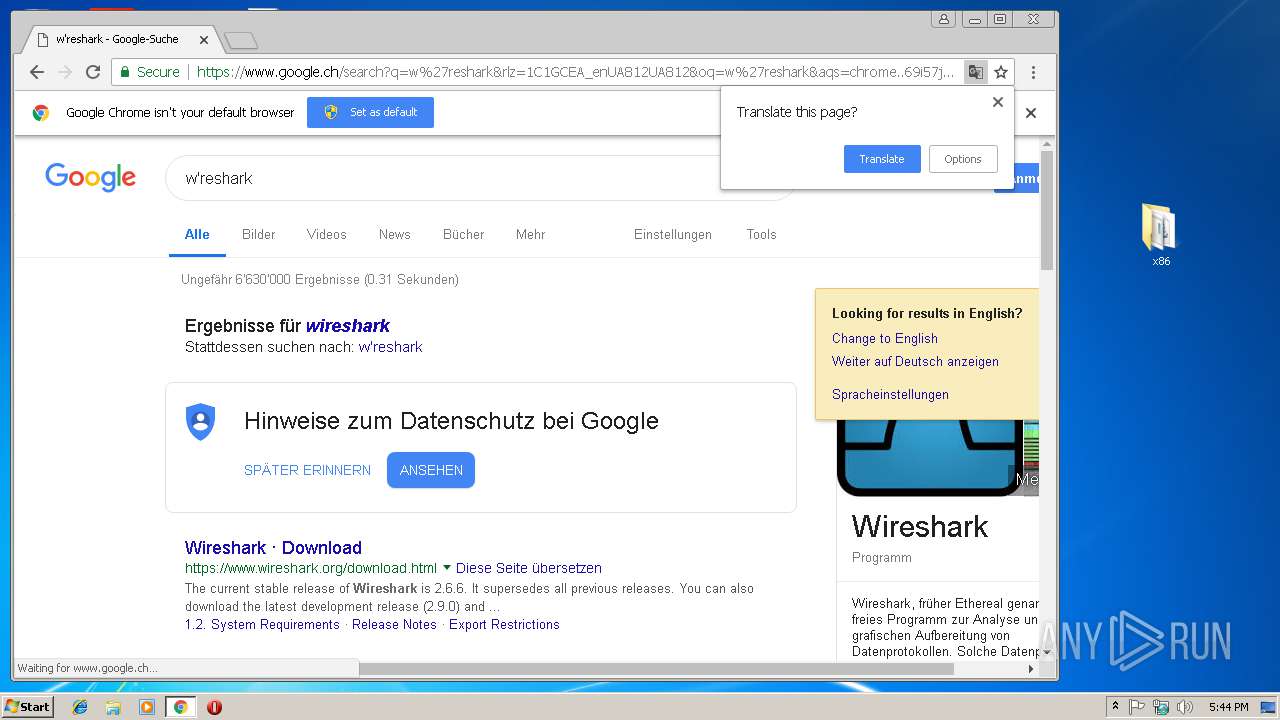The image size is (1280, 720).
Task: Open Release Notes sublink
Action: (x=394, y=625)
